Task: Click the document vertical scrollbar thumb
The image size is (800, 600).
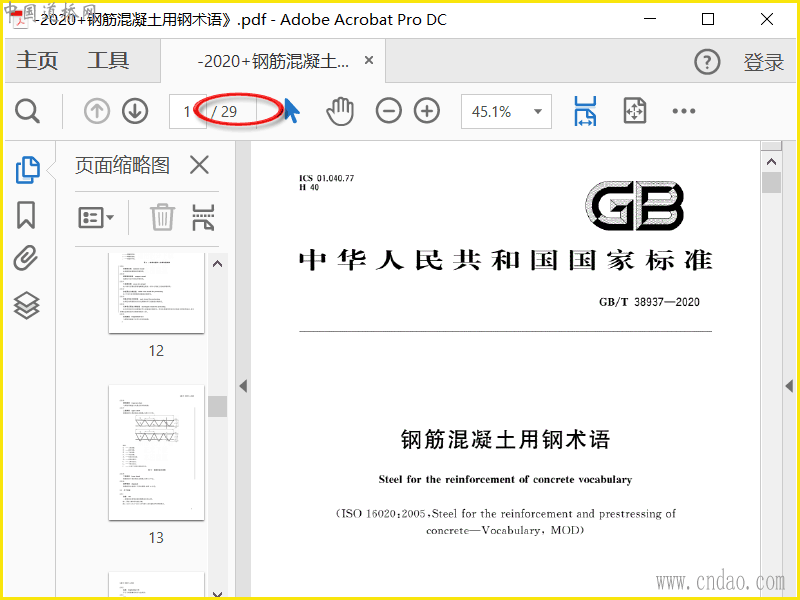Action: coord(771,182)
